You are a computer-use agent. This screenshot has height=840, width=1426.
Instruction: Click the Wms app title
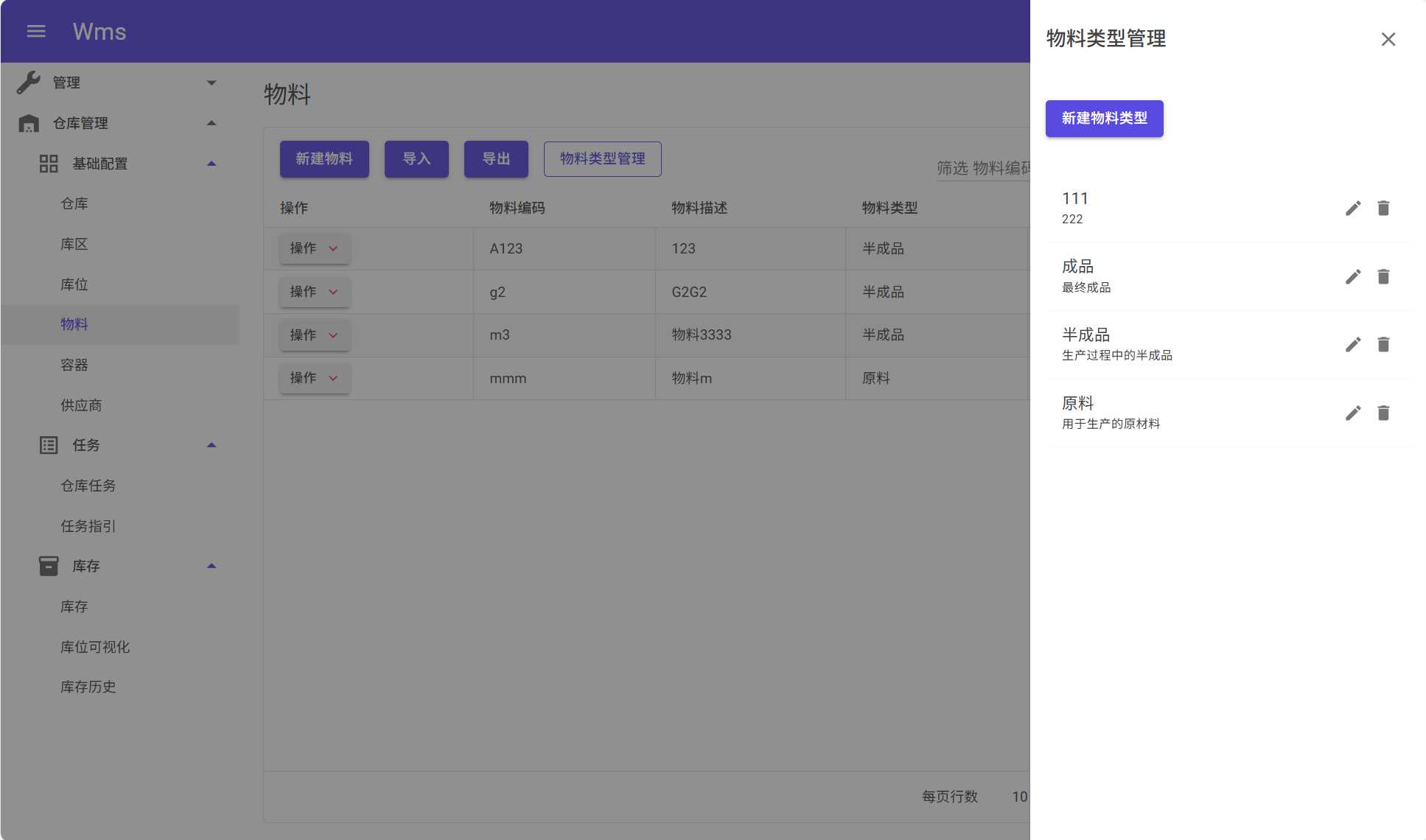point(99,32)
